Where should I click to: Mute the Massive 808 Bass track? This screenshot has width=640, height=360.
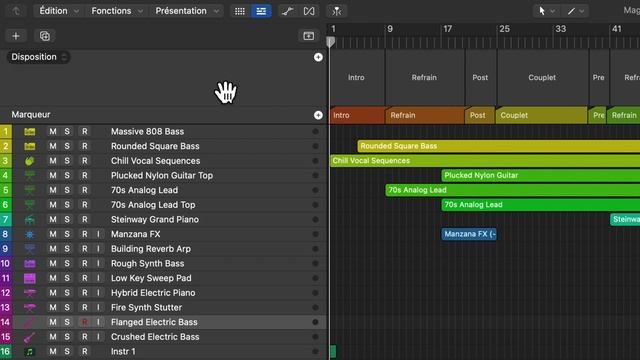(53, 131)
